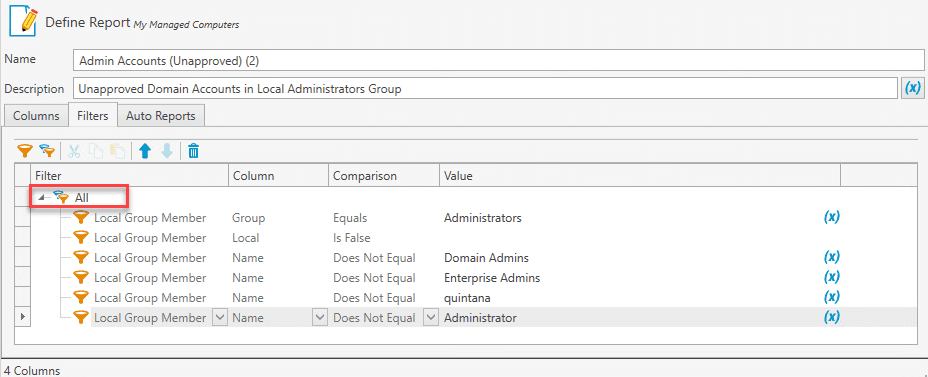
Task: Open the Auto Reports tab
Action: [x=161, y=116]
